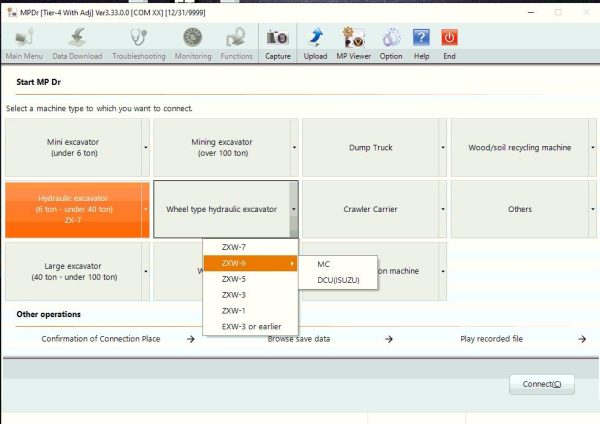Click the MPDr title bar app icon

point(12,13)
